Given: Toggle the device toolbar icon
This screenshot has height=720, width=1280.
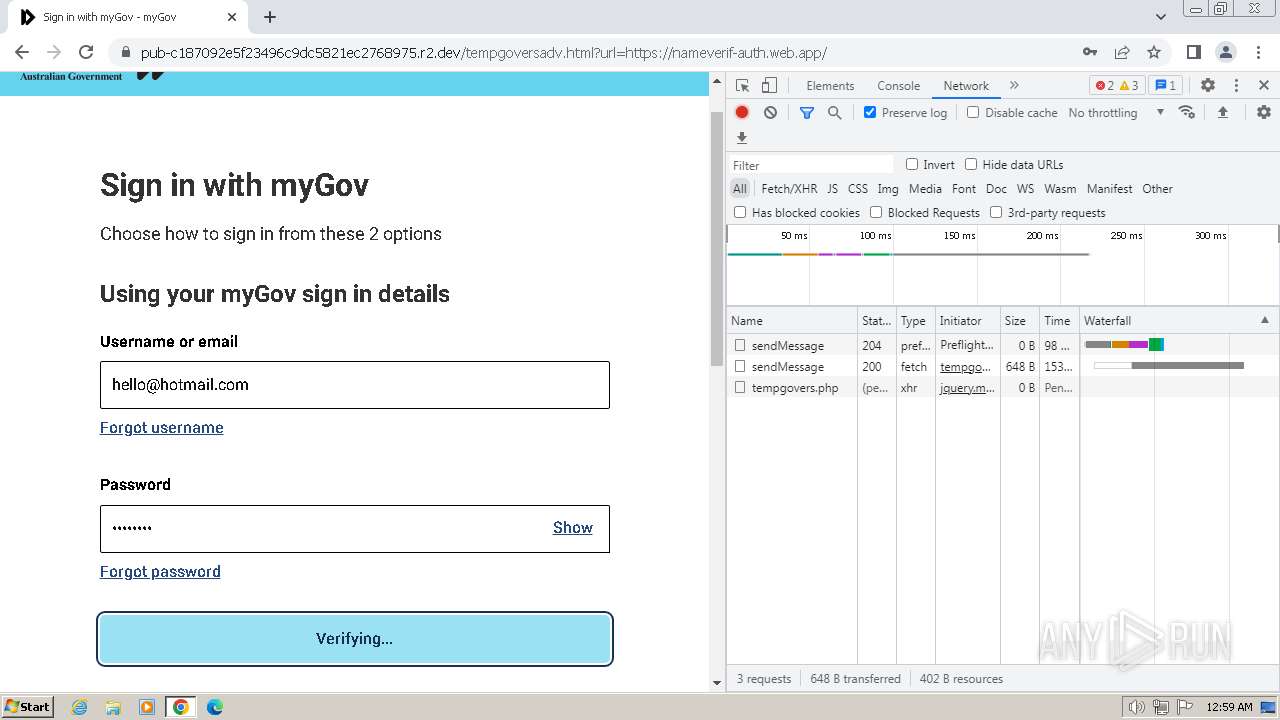Looking at the screenshot, I should pos(769,86).
